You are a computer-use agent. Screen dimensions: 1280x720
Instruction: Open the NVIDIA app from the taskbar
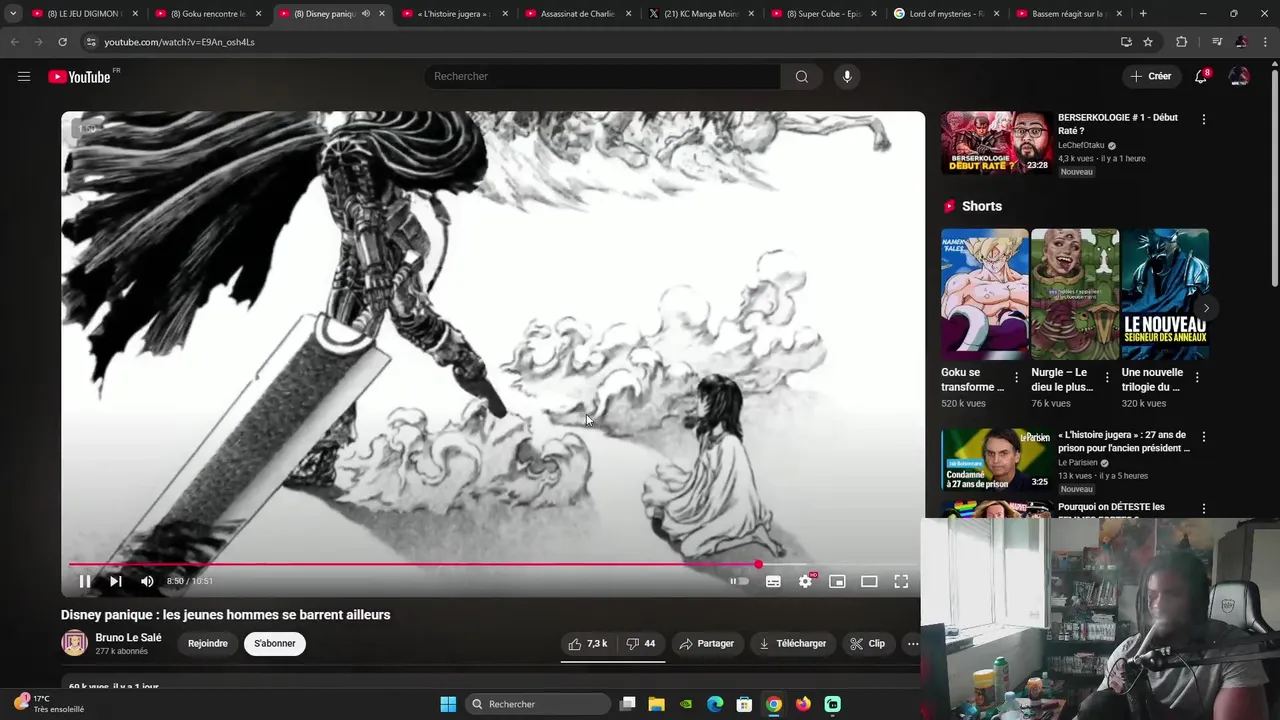(x=686, y=704)
